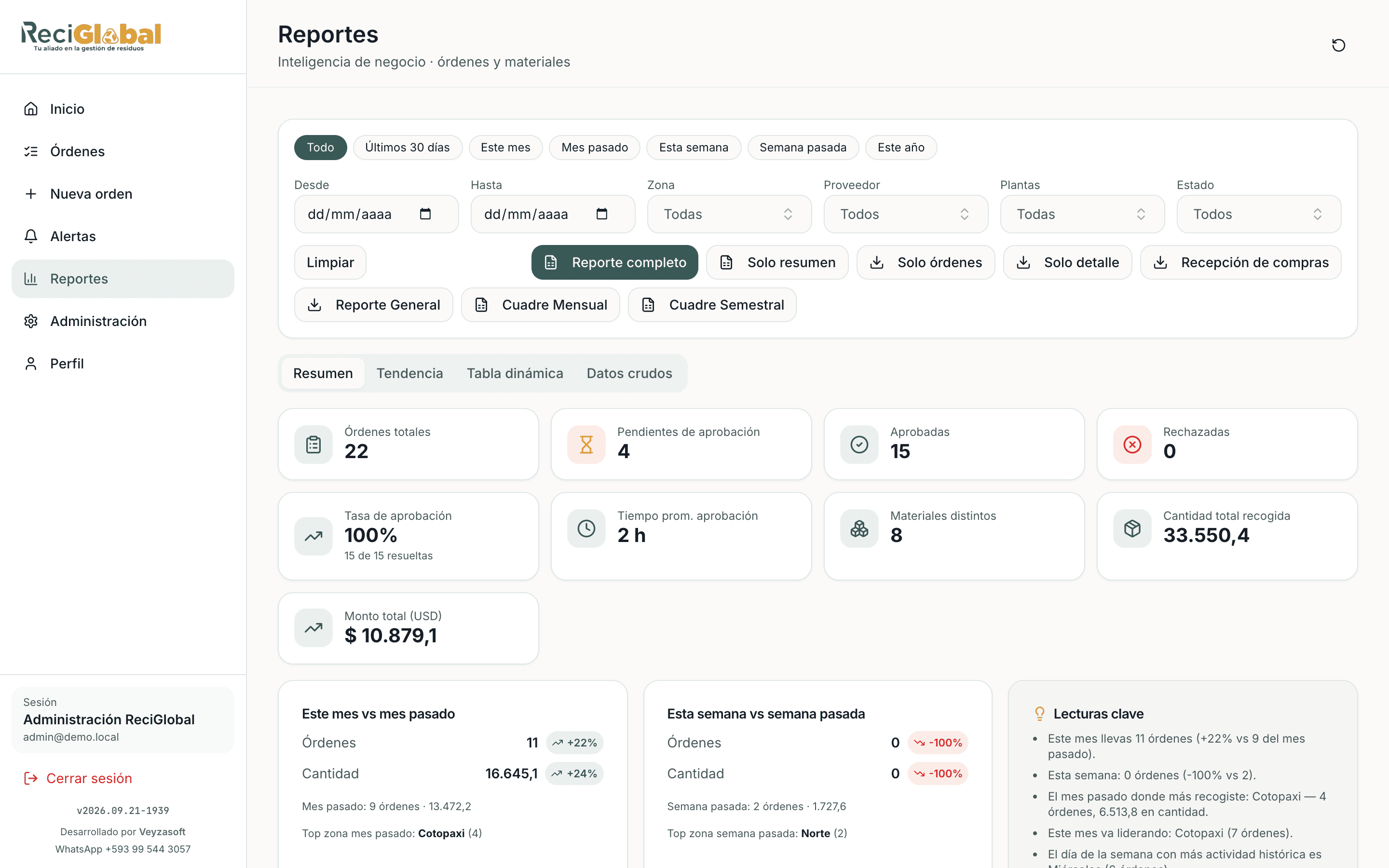Click the red X icon on Rechazadas card
This screenshot has width=1389, height=868.
1132,444
